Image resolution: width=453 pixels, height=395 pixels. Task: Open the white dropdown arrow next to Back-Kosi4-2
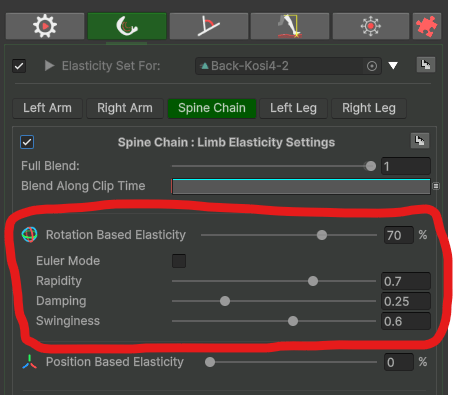tap(393, 66)
